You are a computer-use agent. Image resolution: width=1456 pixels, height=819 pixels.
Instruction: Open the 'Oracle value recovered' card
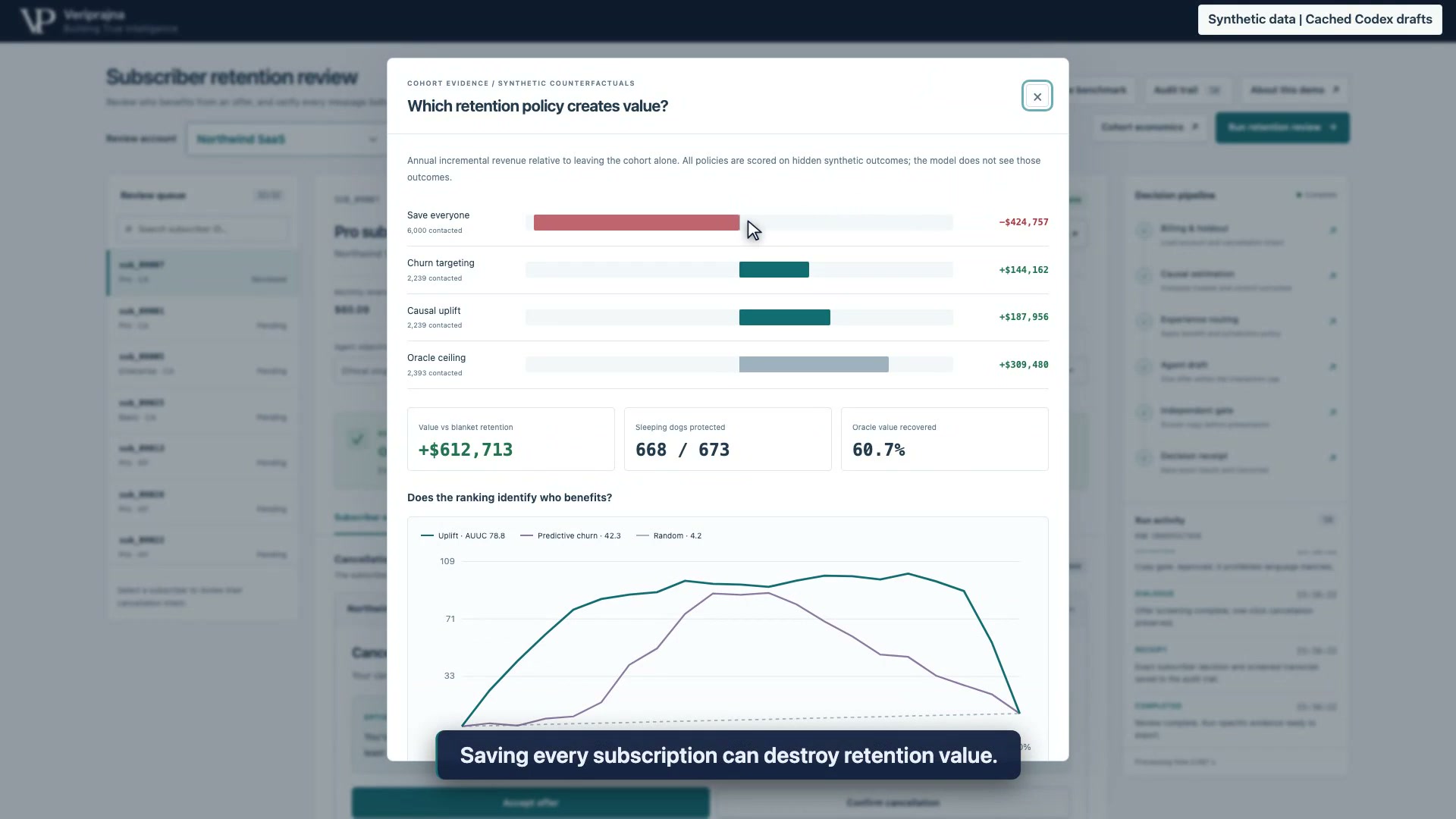(x=945, y=439)
